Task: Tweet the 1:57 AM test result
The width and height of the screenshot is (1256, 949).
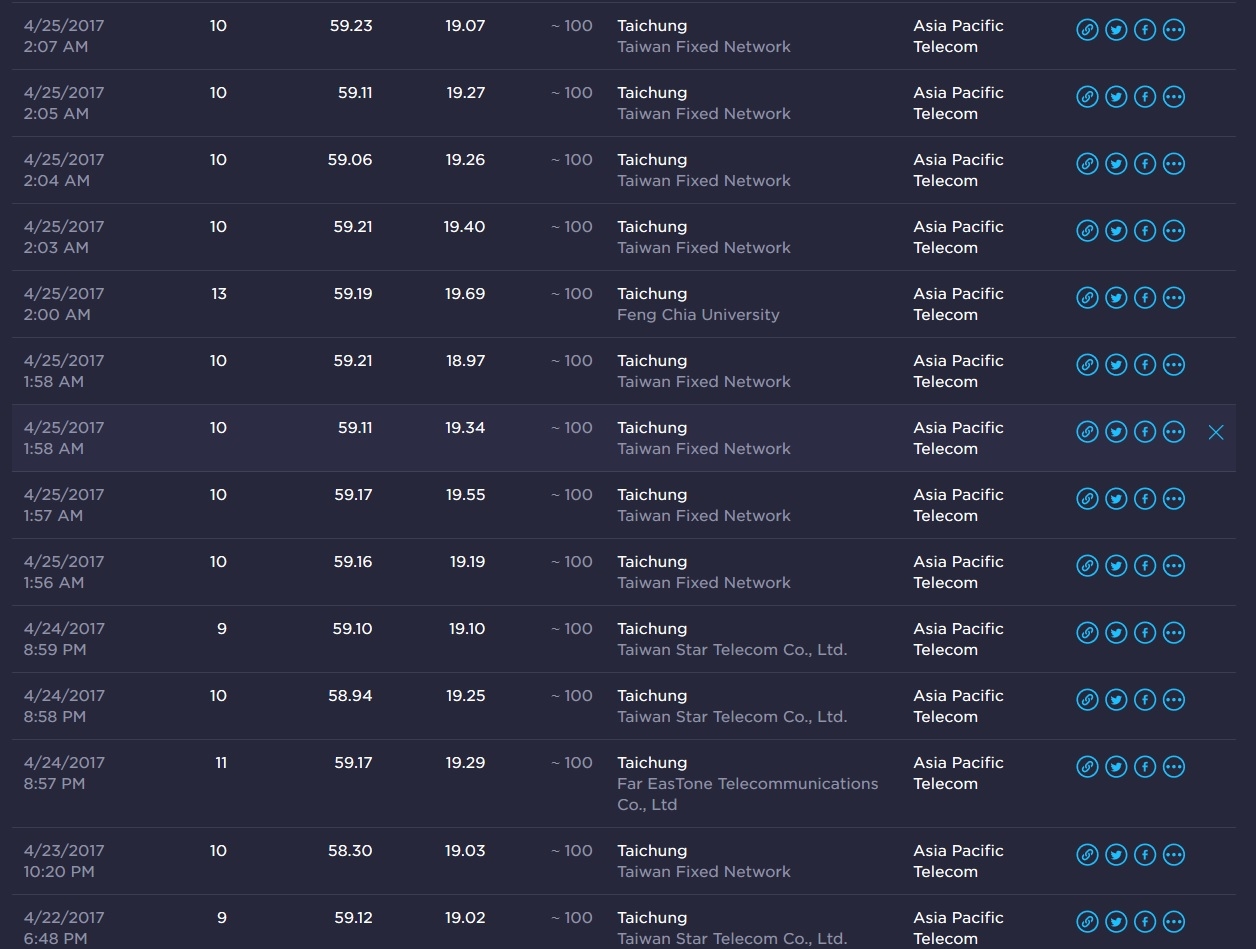Action: (x=1116, y=499)
